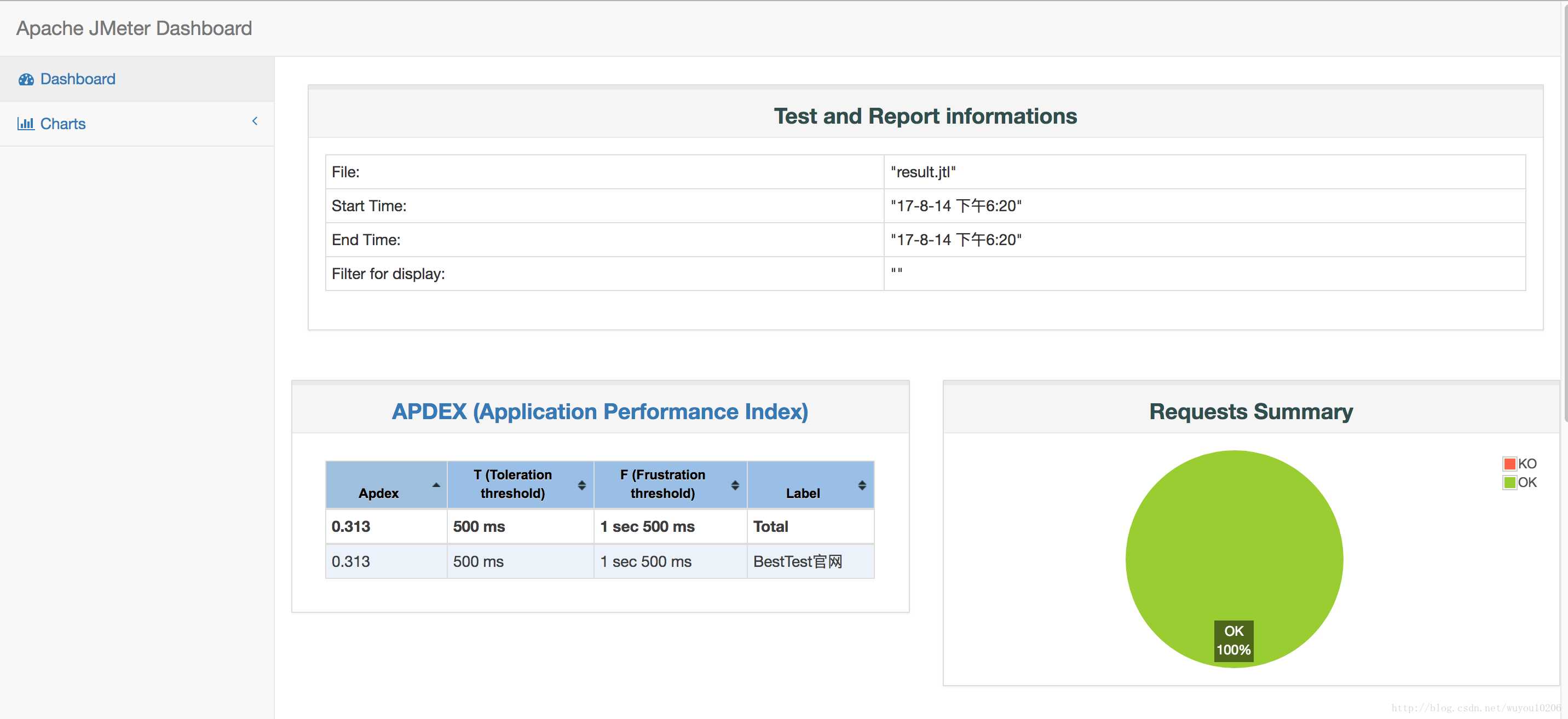Click the Apache JMeter Dashboard title

tap(134, 28)
